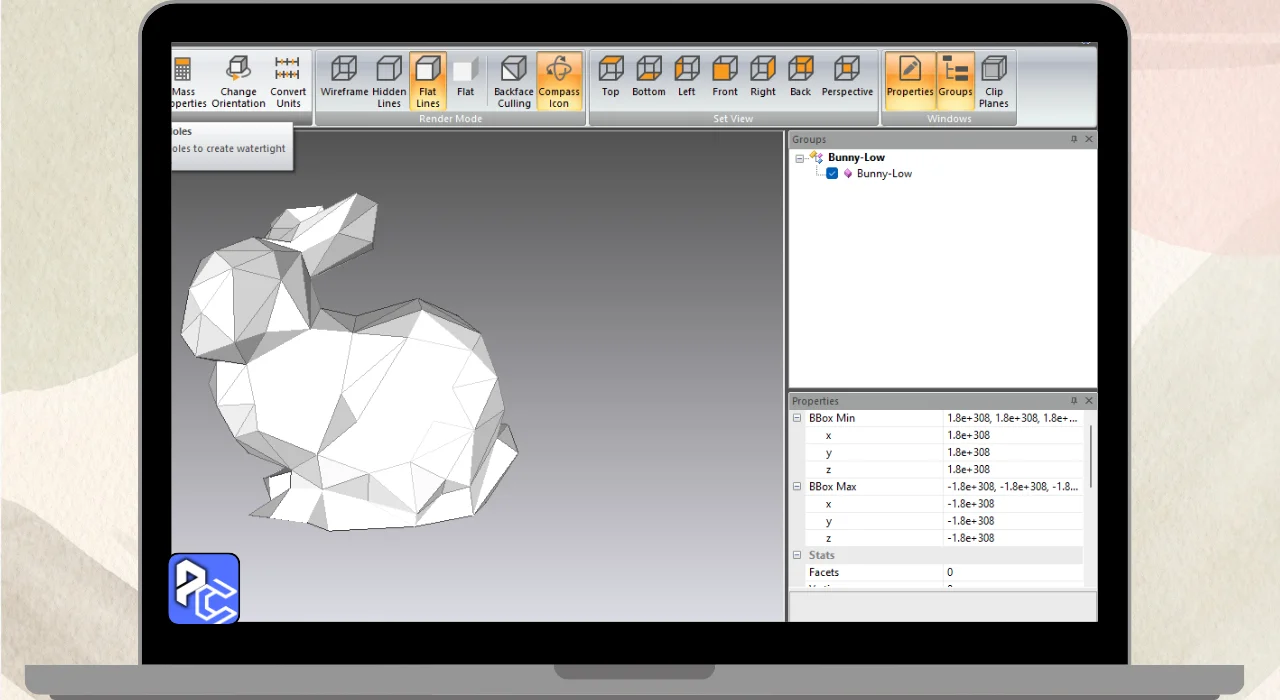Collapse the Stats property section

pos(797,555)
